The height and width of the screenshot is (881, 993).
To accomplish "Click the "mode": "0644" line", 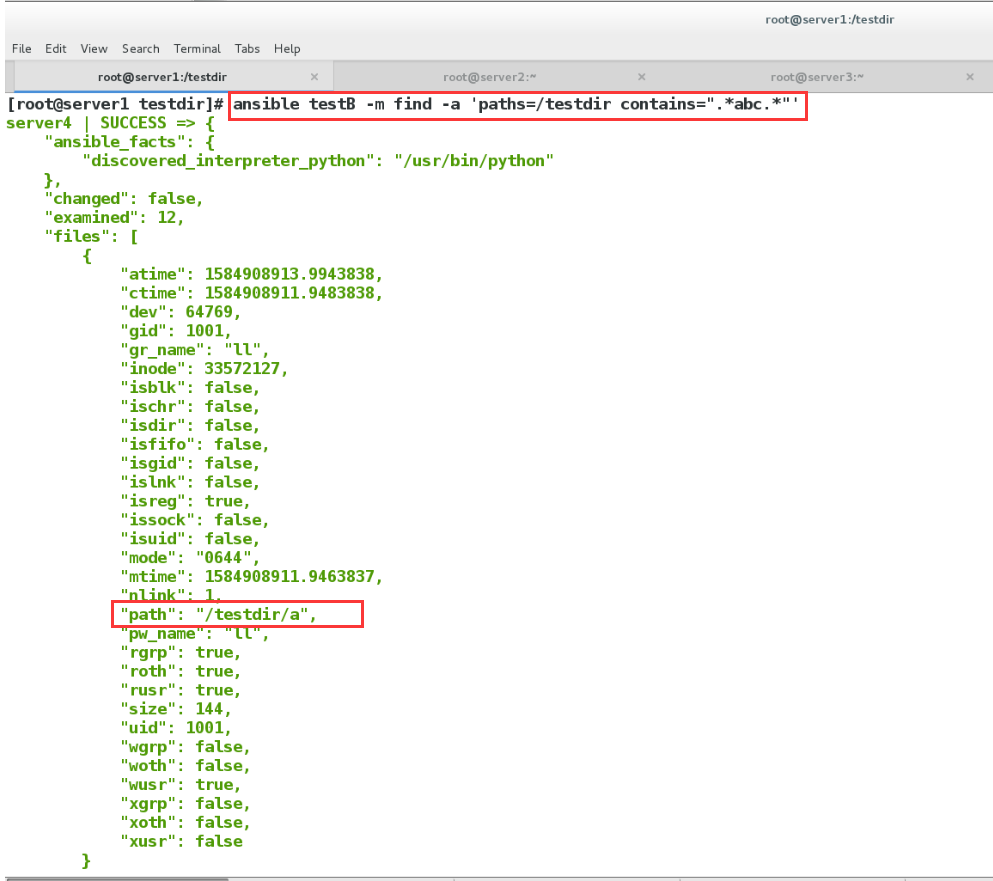I will click(x=190, y=558).
